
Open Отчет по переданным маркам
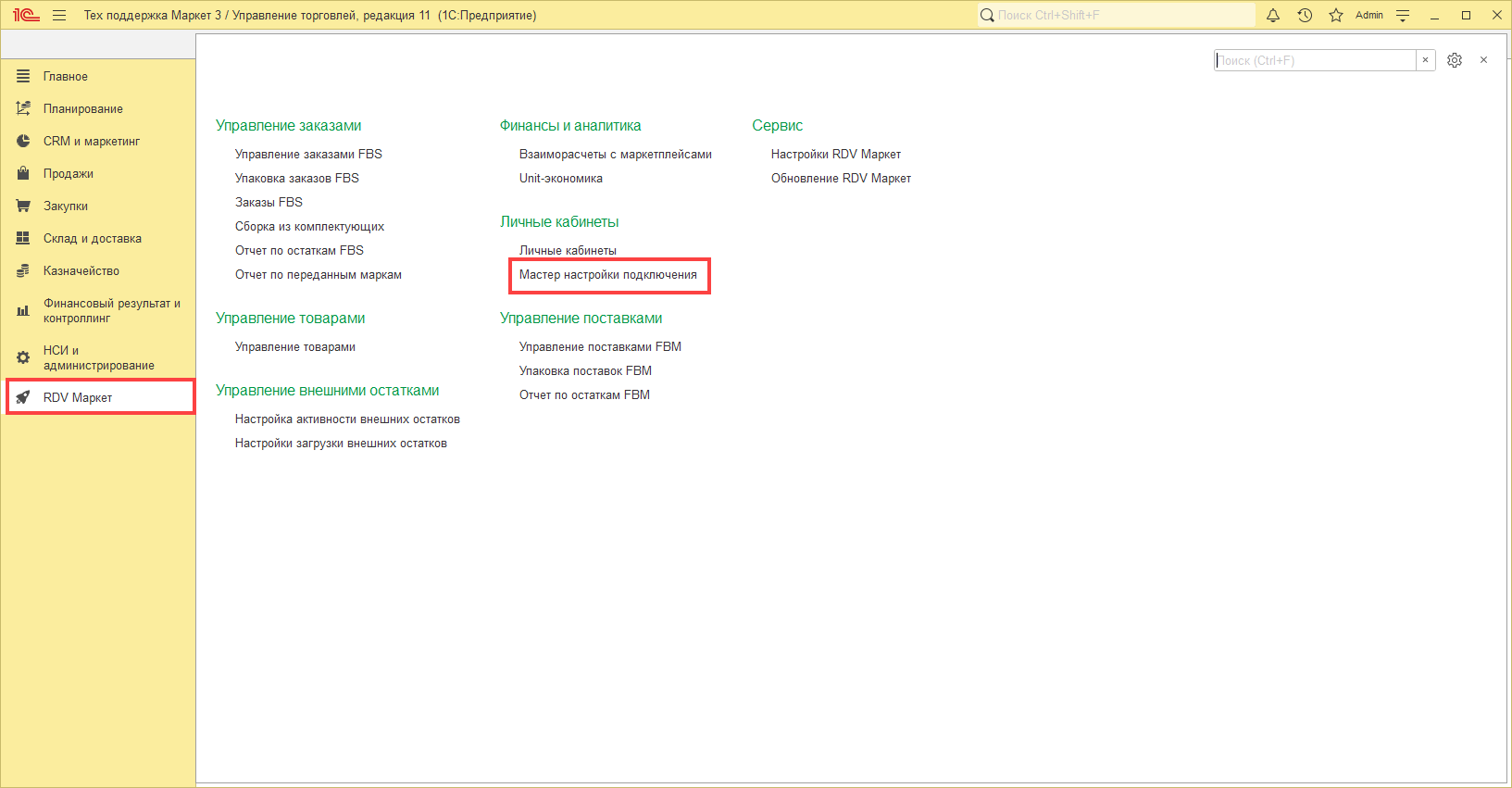[319, 274]
